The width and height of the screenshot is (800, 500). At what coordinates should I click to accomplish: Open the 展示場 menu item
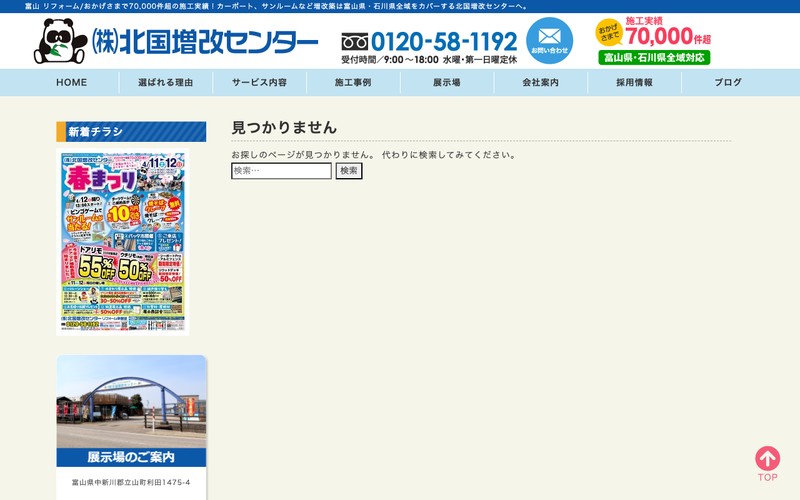click(x=447, y=82)
